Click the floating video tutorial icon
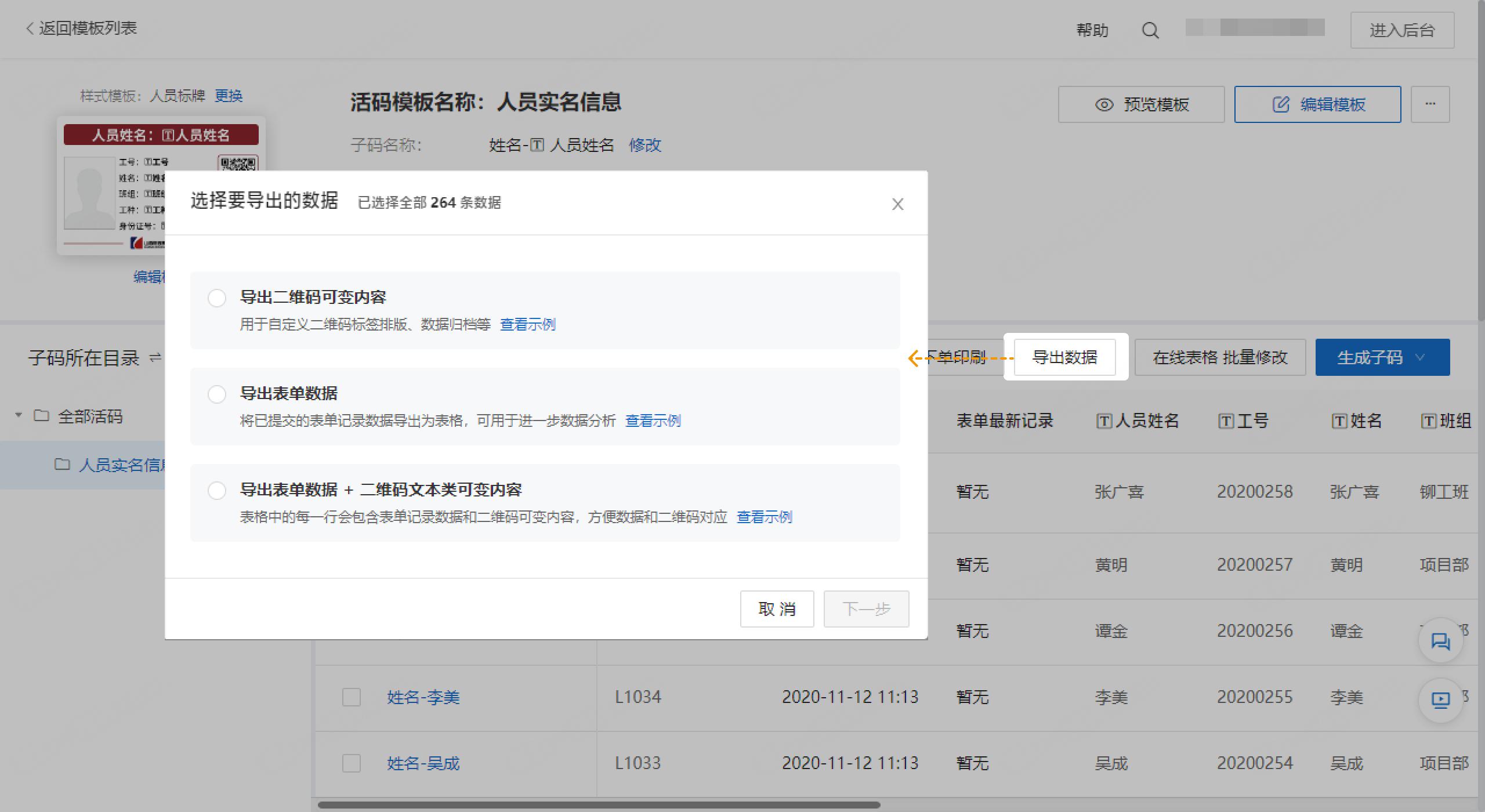 click(x=1440, y=701)
